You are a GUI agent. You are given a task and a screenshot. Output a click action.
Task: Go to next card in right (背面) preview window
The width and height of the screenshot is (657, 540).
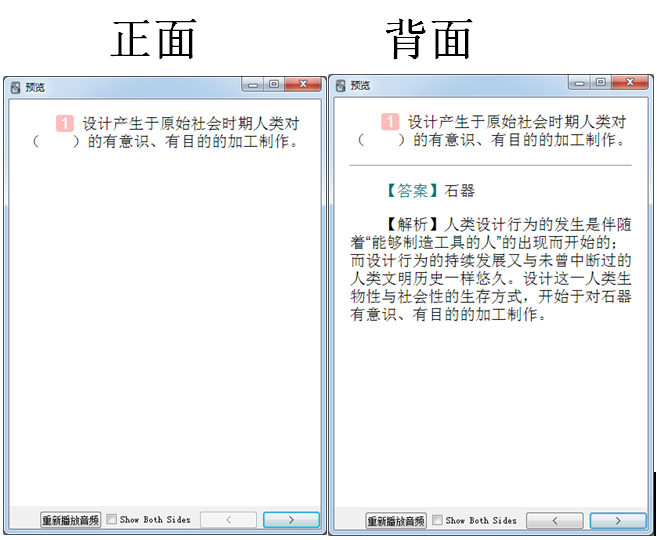(618, 521)
